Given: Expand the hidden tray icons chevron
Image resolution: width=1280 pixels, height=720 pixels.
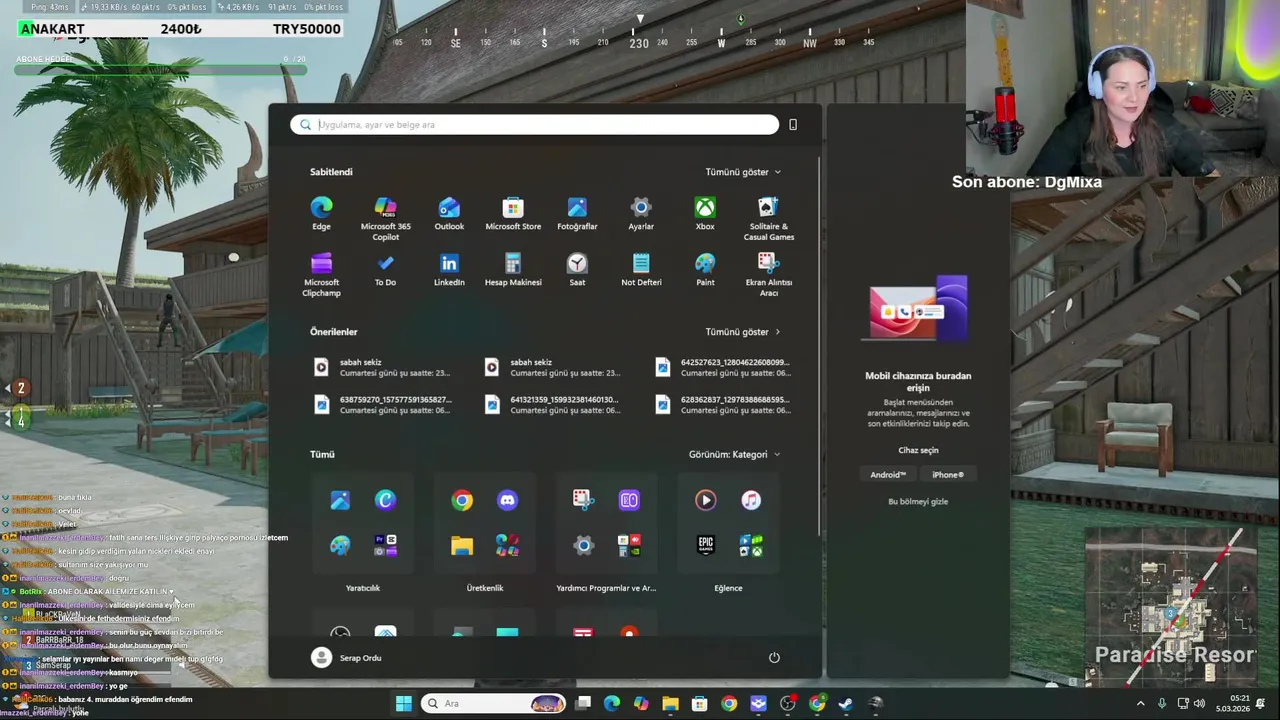Looking at the screenshot, I should click(1140, 703).
